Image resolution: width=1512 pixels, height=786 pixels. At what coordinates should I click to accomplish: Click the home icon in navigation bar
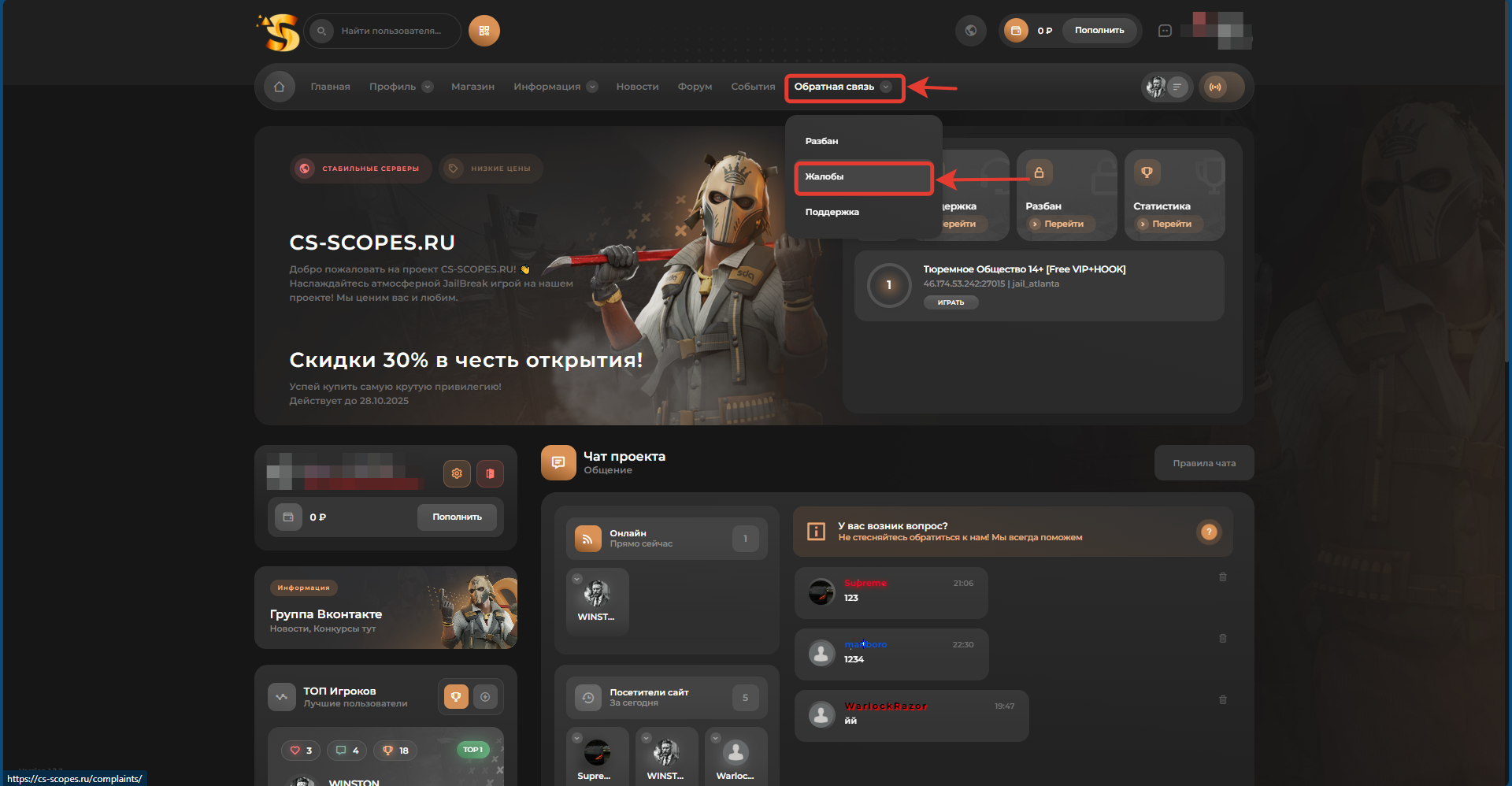[279, 87]
